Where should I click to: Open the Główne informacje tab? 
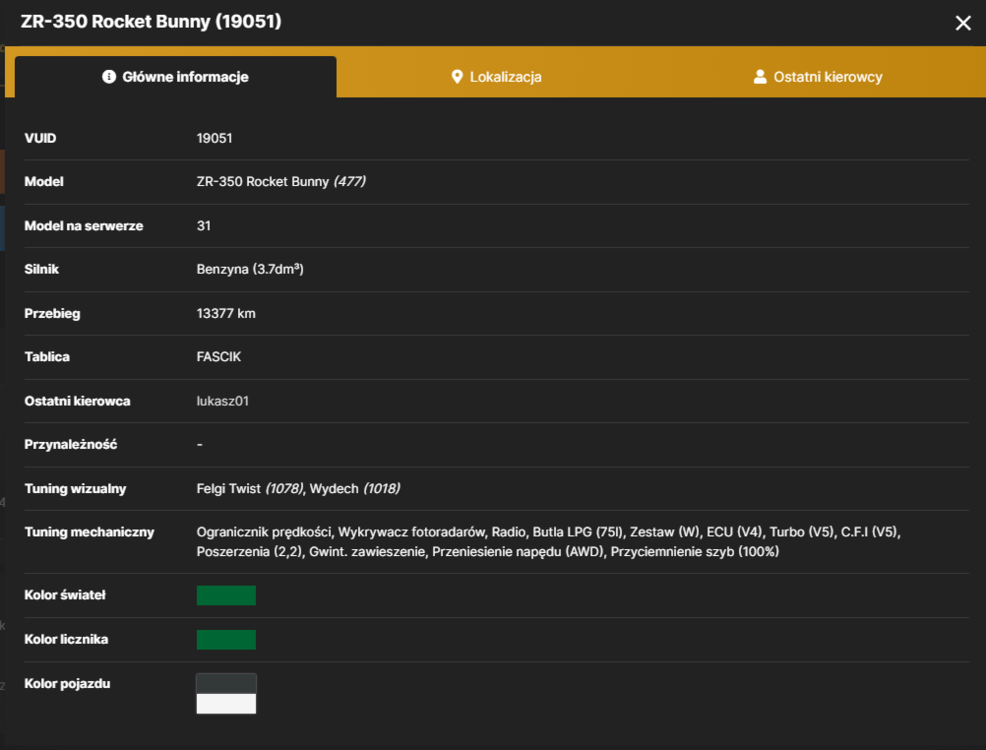point(175,77)
